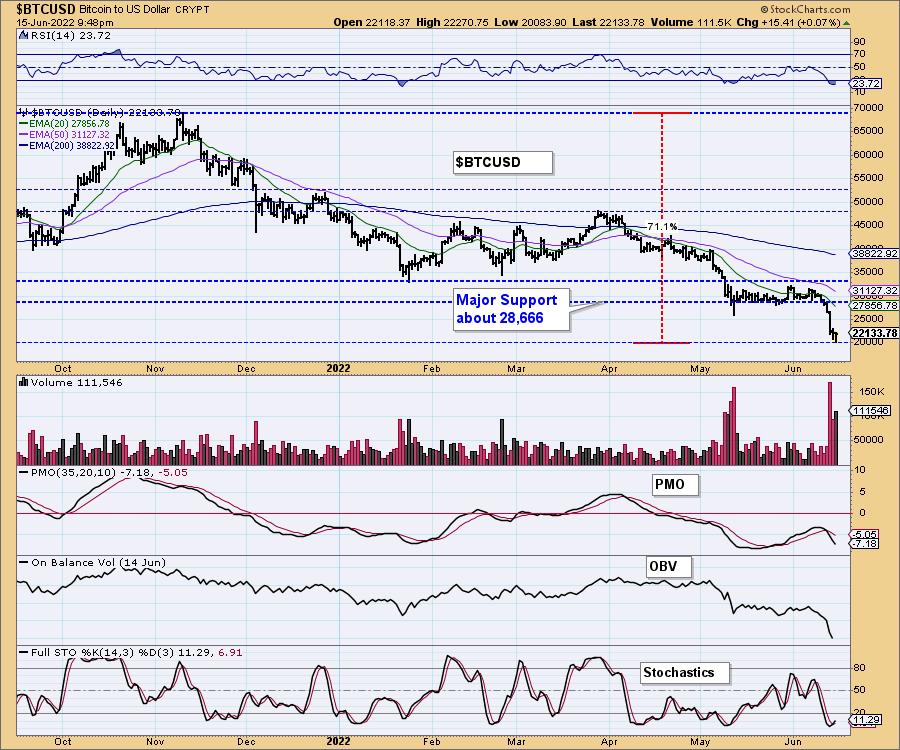The height and width of the screenshot is (750, 900).
Task: Click the green up-arrow beside Chg value
Action: [x=846, y=23]
